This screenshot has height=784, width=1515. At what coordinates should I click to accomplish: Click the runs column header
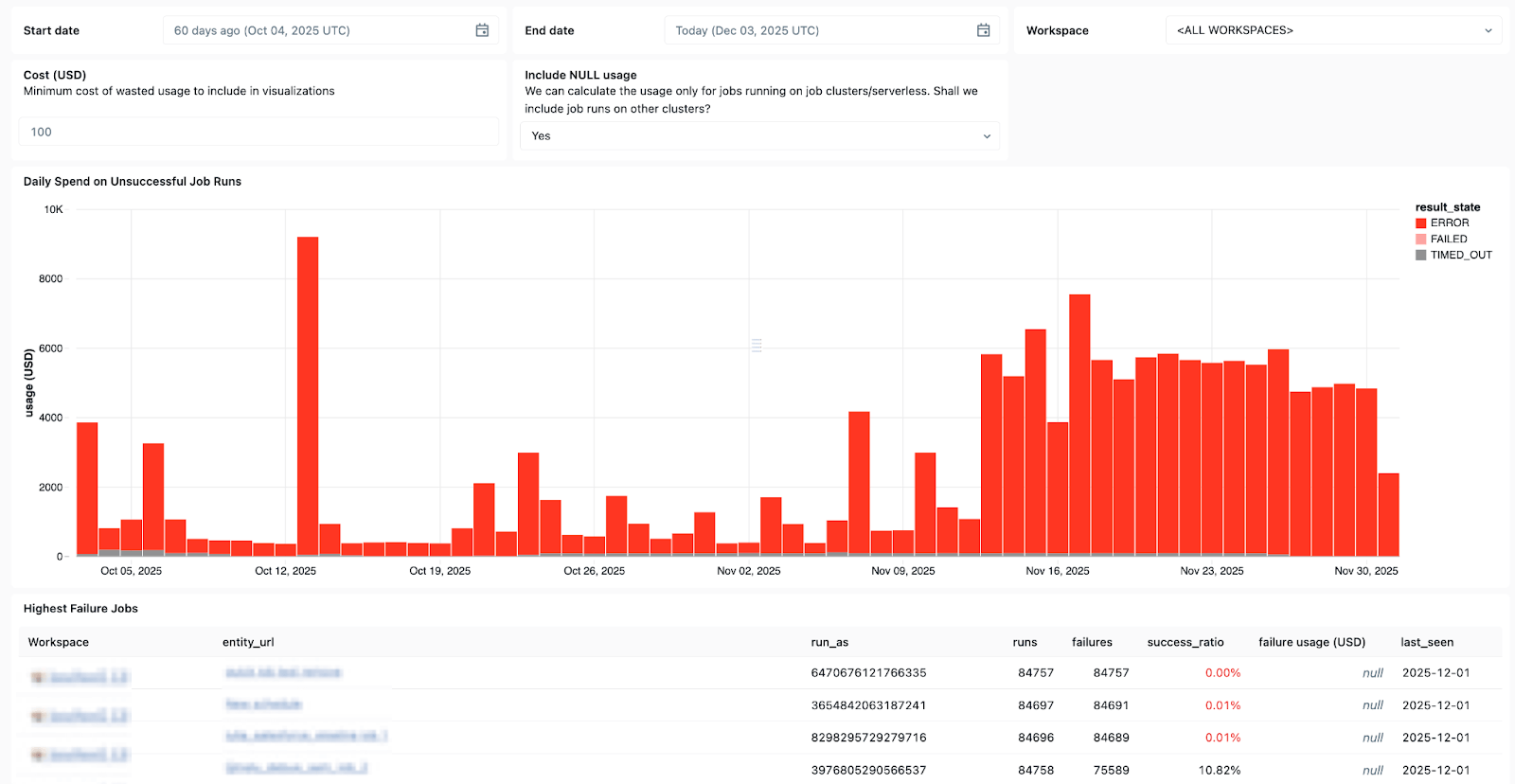click(x=1025, y=642)
